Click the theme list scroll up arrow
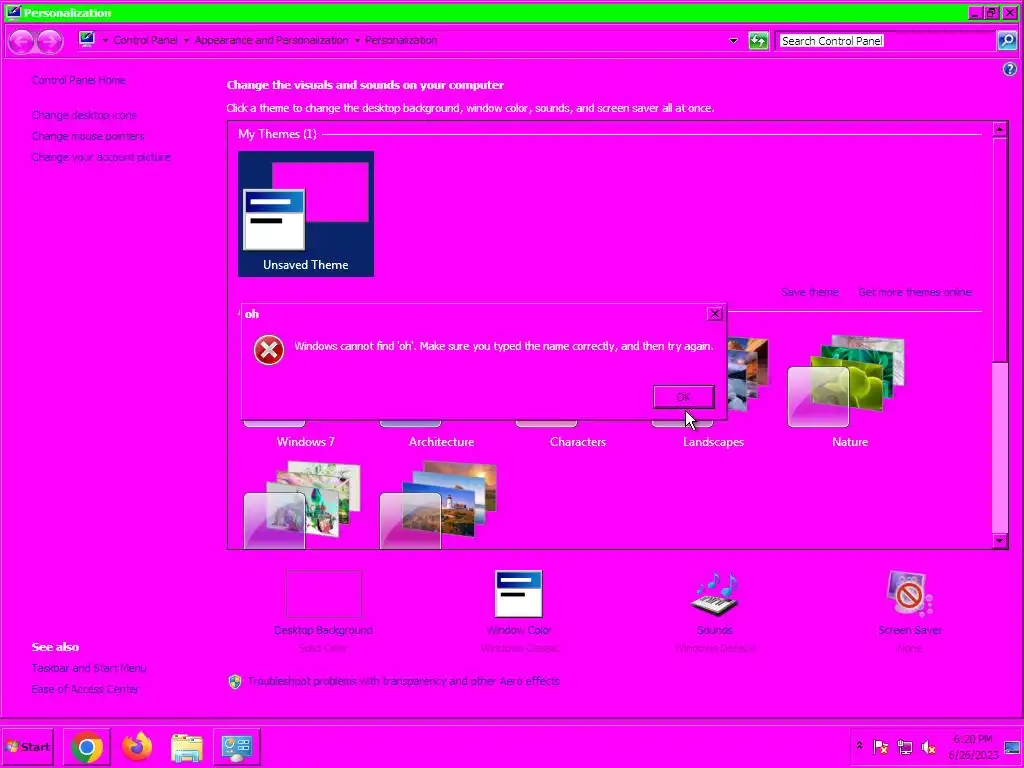The width and height of the screenshot is (1024, 768). pos(999,129)
